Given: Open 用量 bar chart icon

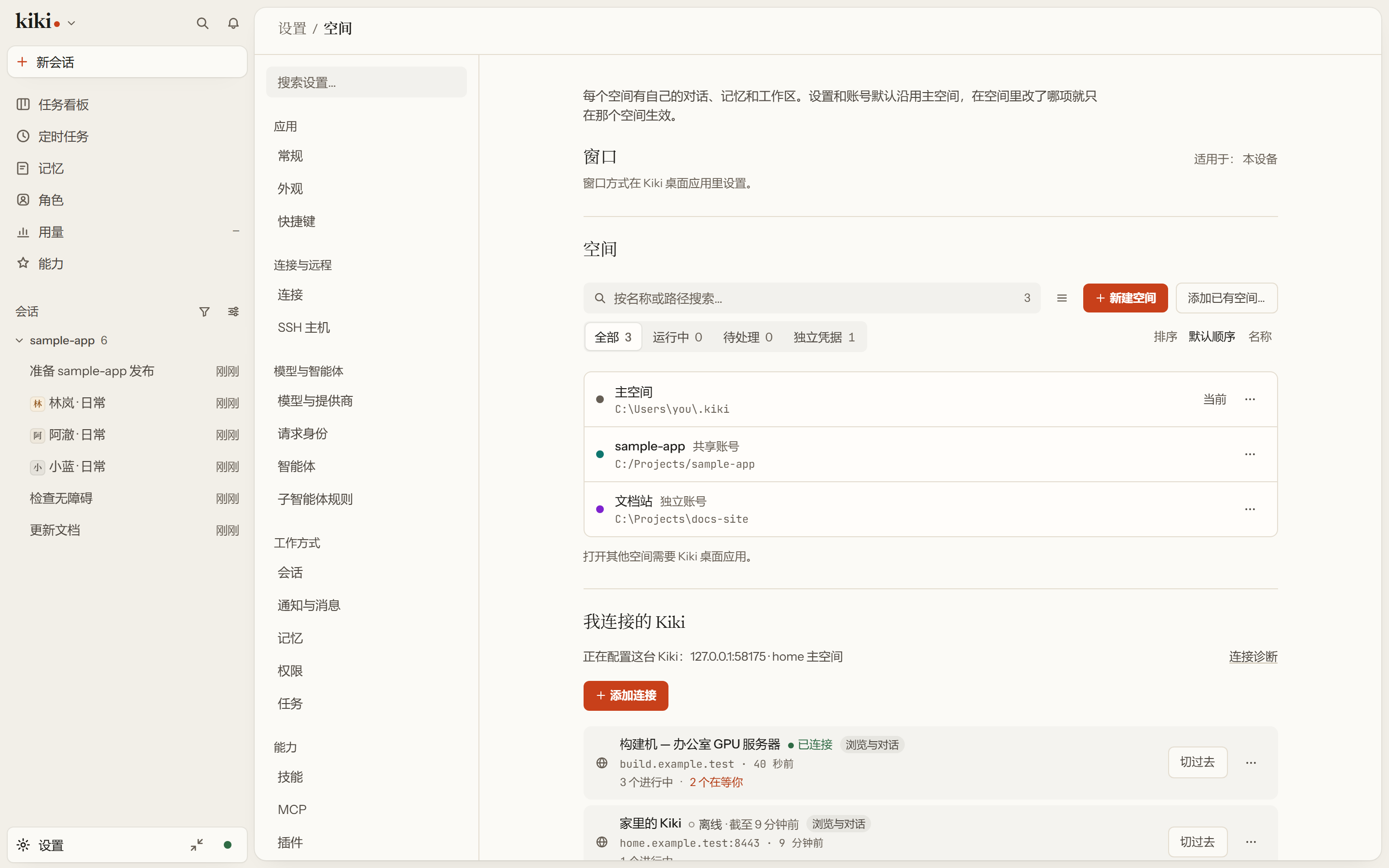Looking at the screenshot, I should [23, 232].
